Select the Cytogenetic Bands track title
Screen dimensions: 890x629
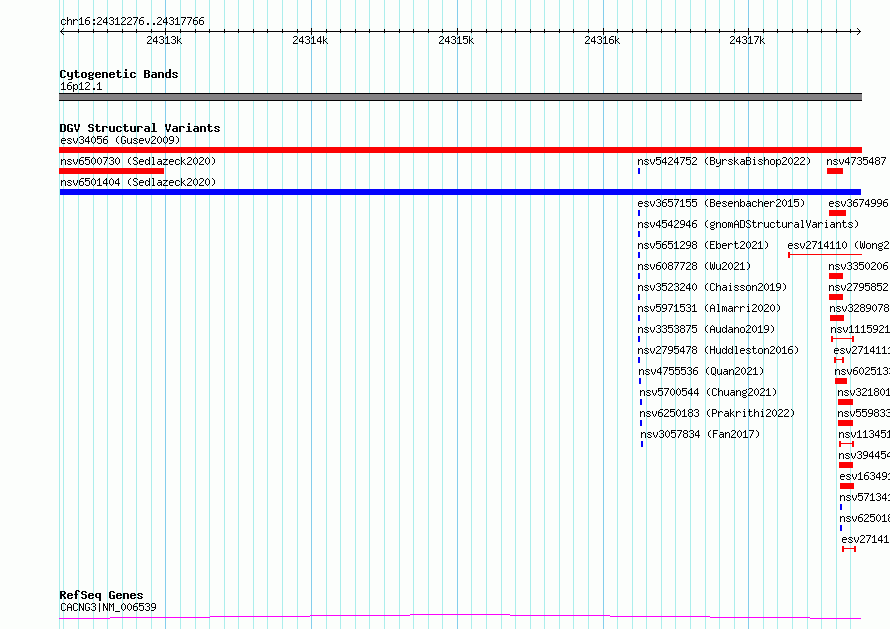tap(119, 74)
